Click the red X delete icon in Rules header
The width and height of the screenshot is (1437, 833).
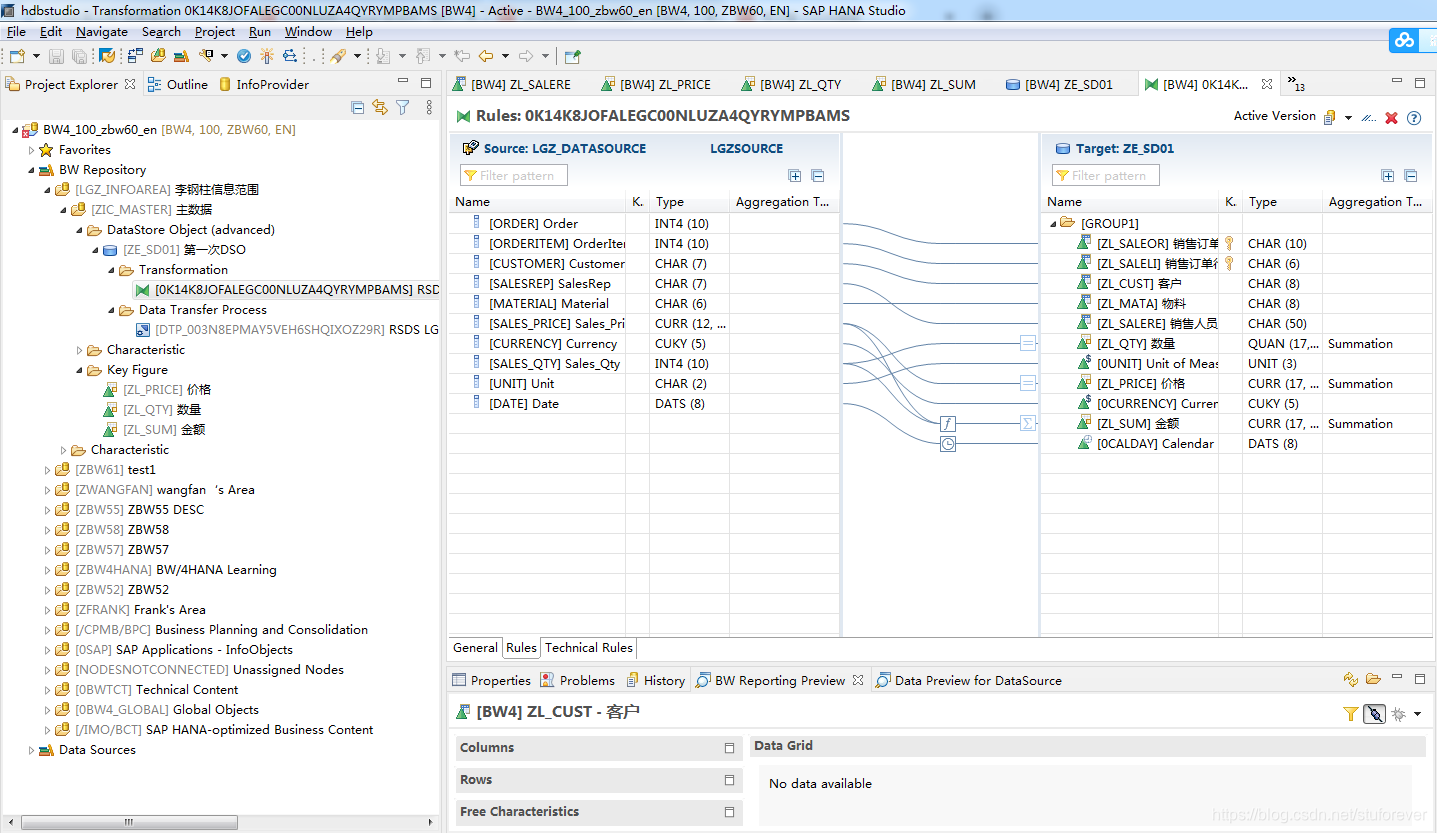[1391, 117]
